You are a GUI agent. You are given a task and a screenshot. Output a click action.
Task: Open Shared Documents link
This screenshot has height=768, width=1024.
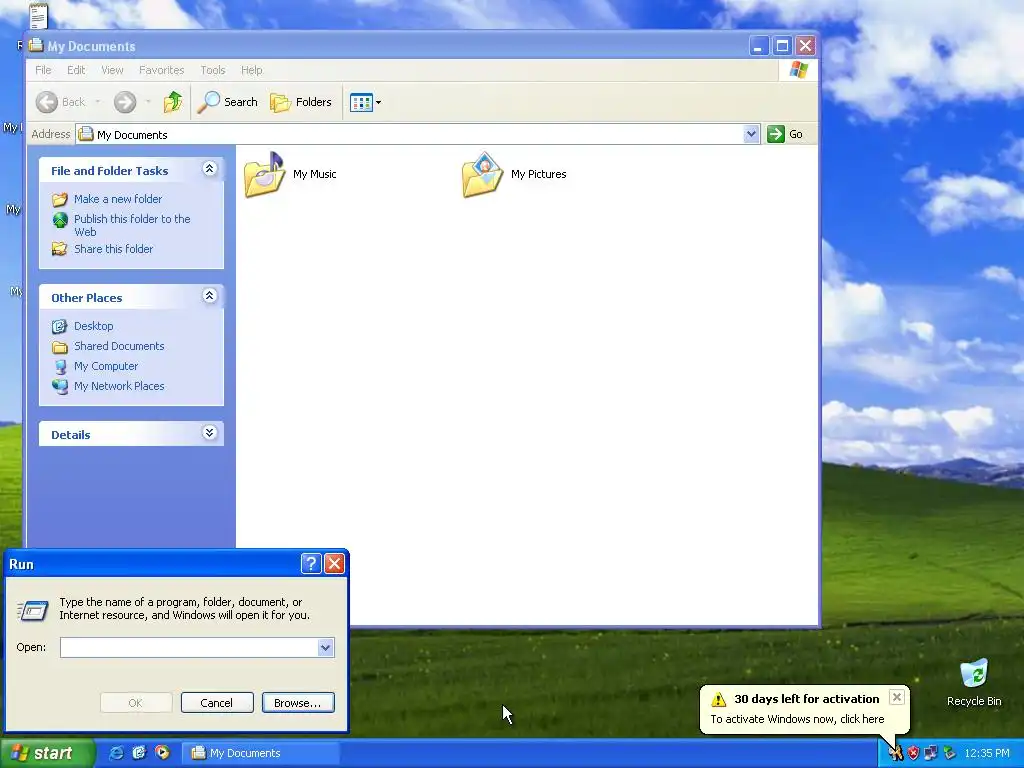(119, 346)
